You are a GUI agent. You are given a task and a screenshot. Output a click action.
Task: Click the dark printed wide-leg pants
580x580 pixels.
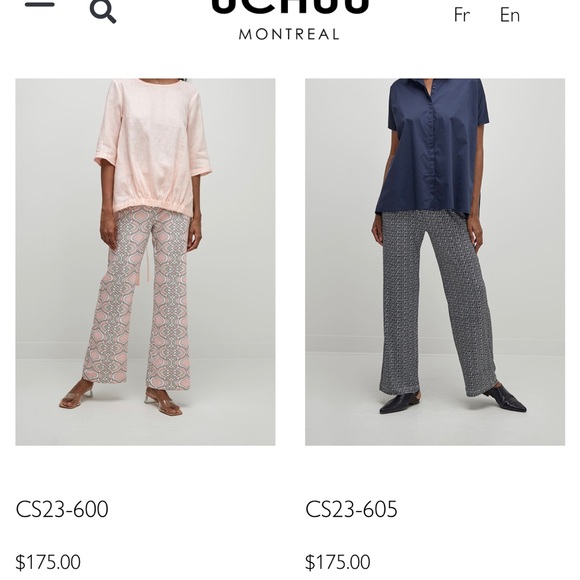[x=438, y=301]
